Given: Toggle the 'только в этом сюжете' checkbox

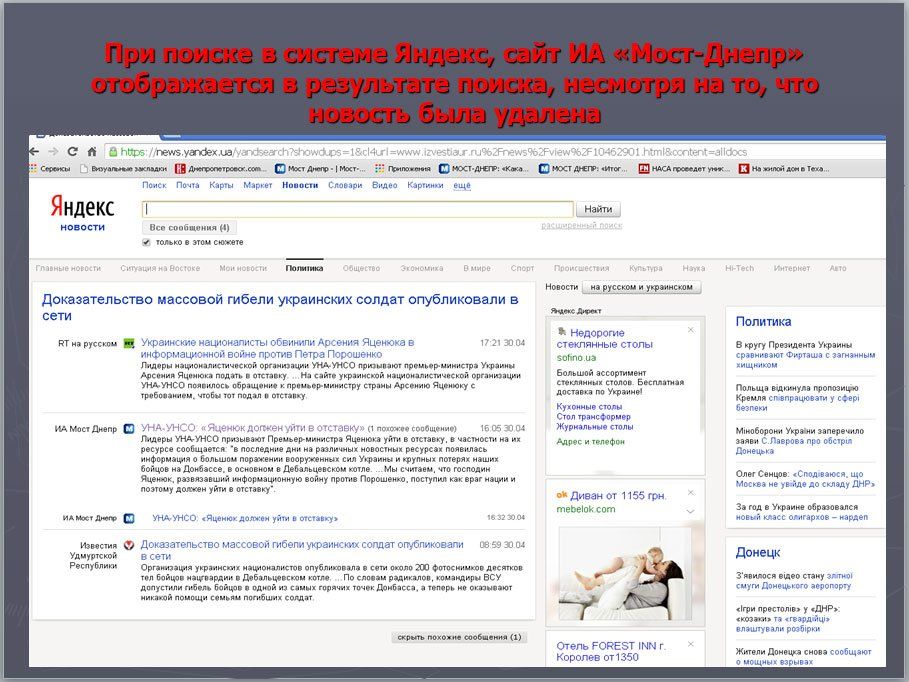Looking at the screenshot, I should click(x=147, y=242).
